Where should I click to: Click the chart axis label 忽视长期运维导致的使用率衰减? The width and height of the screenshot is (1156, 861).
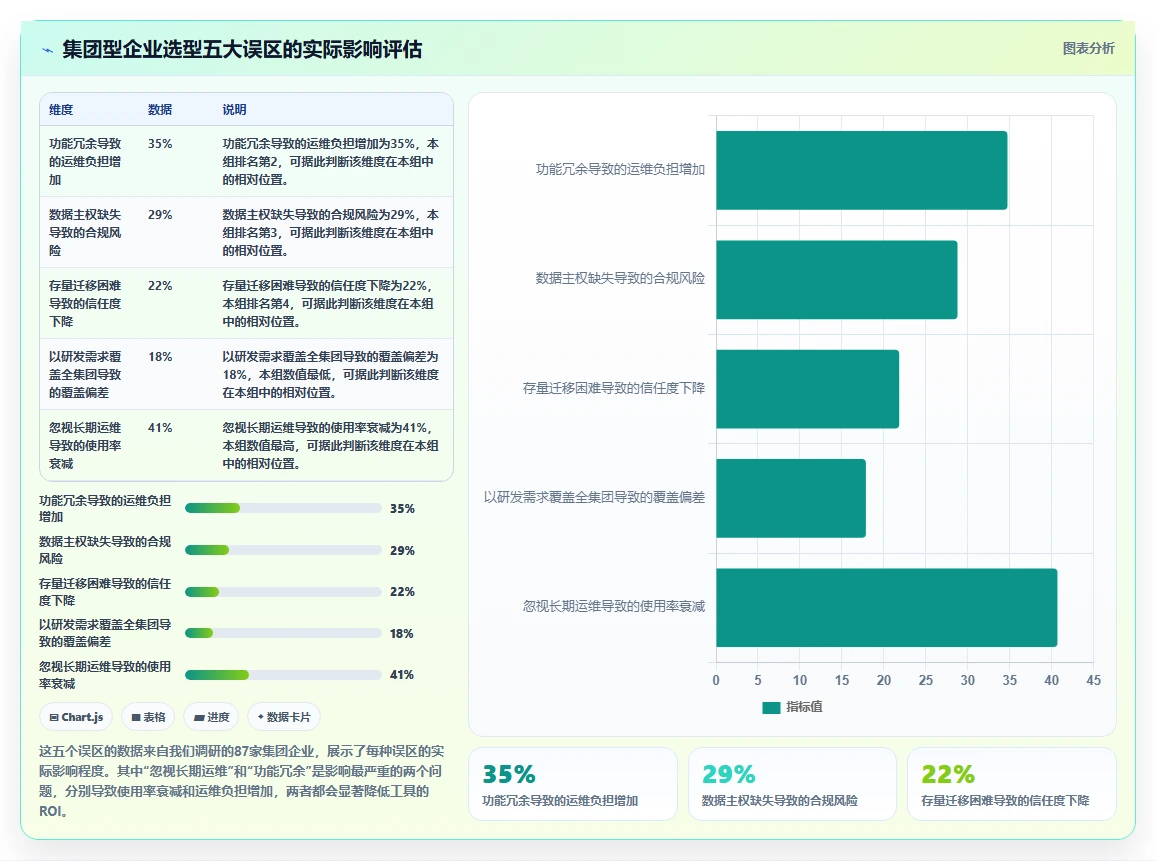pos(613,606)
